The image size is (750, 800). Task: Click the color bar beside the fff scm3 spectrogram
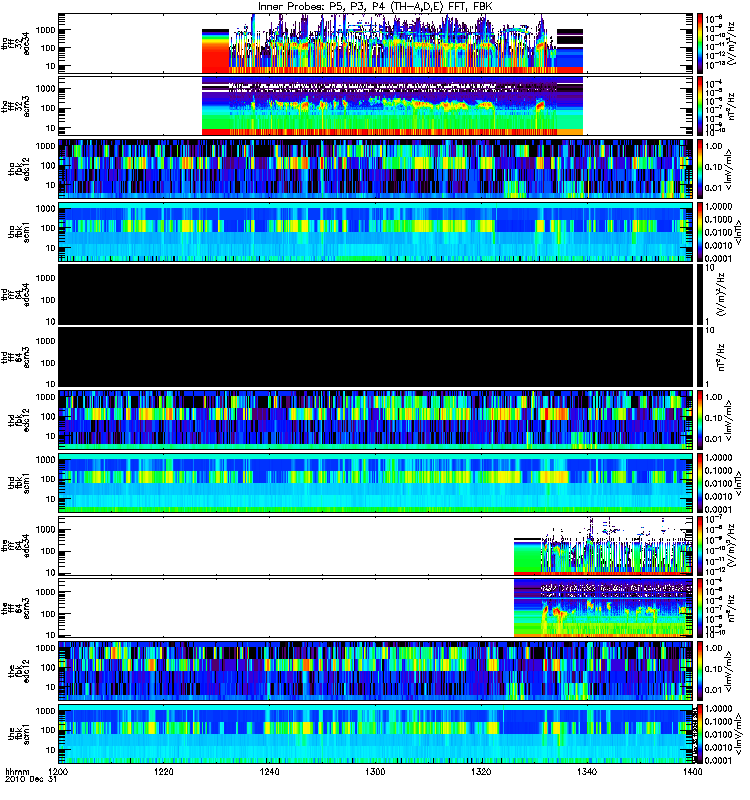700,608
